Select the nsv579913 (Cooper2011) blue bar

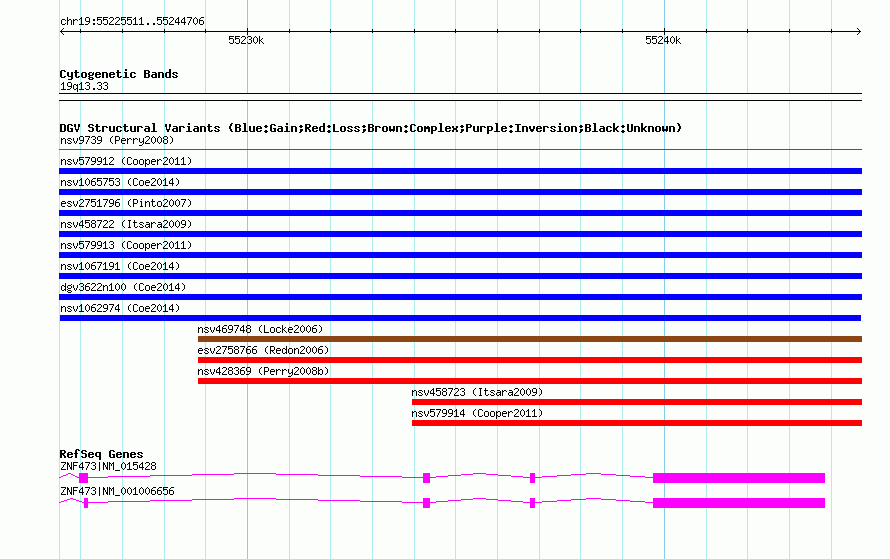click(x=460, y=255)
